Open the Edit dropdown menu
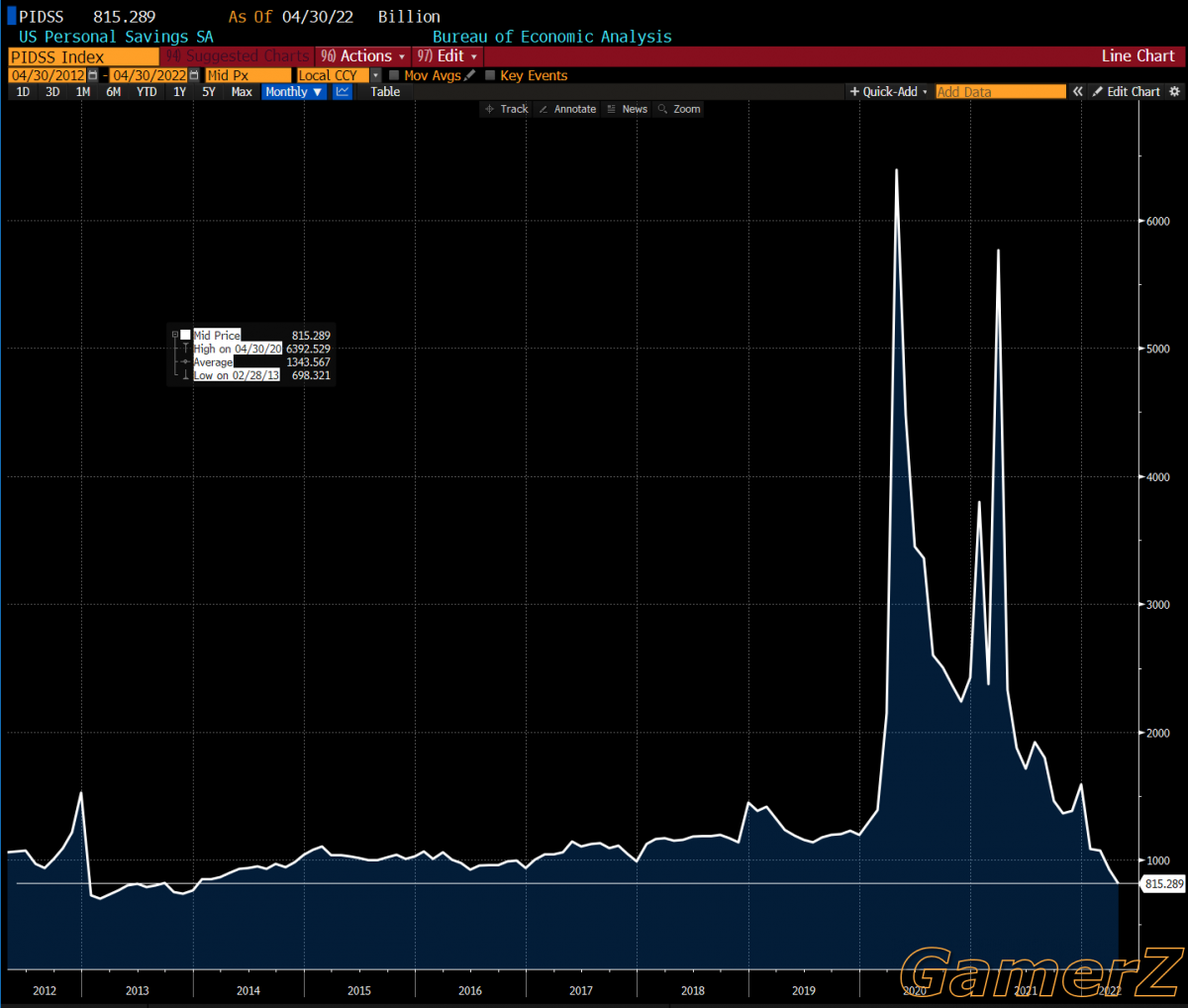Screen dimensions: 1188x1008 (447, 56)
